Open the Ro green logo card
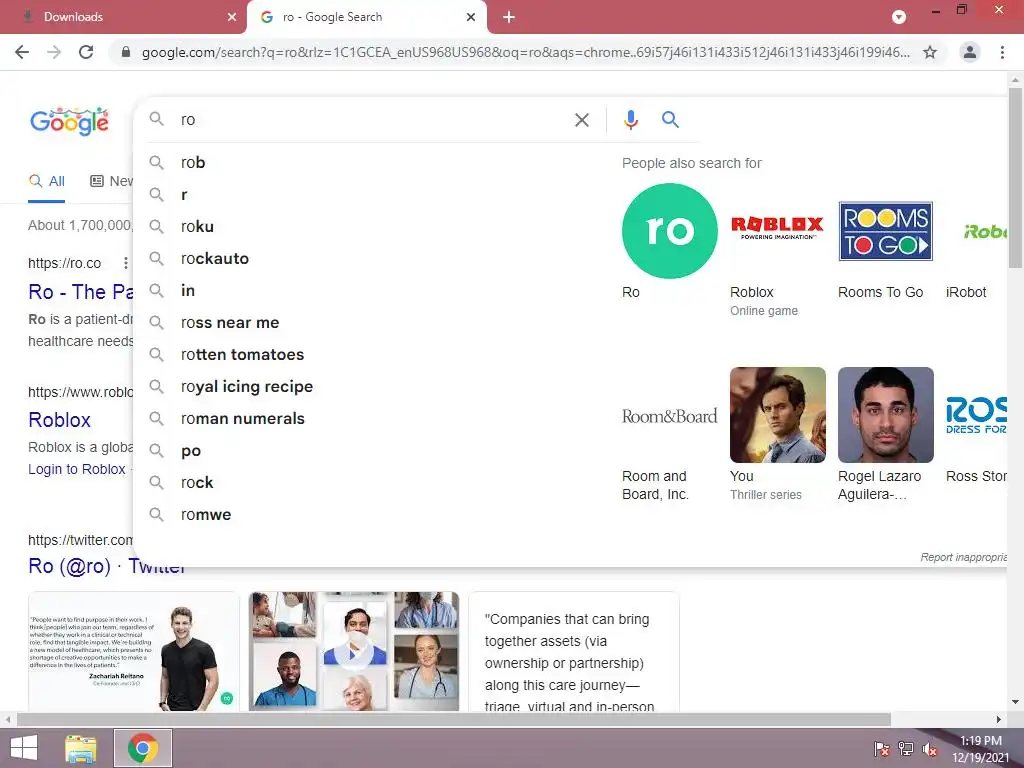Screen dimensions: 1024x768 (669, 242)
